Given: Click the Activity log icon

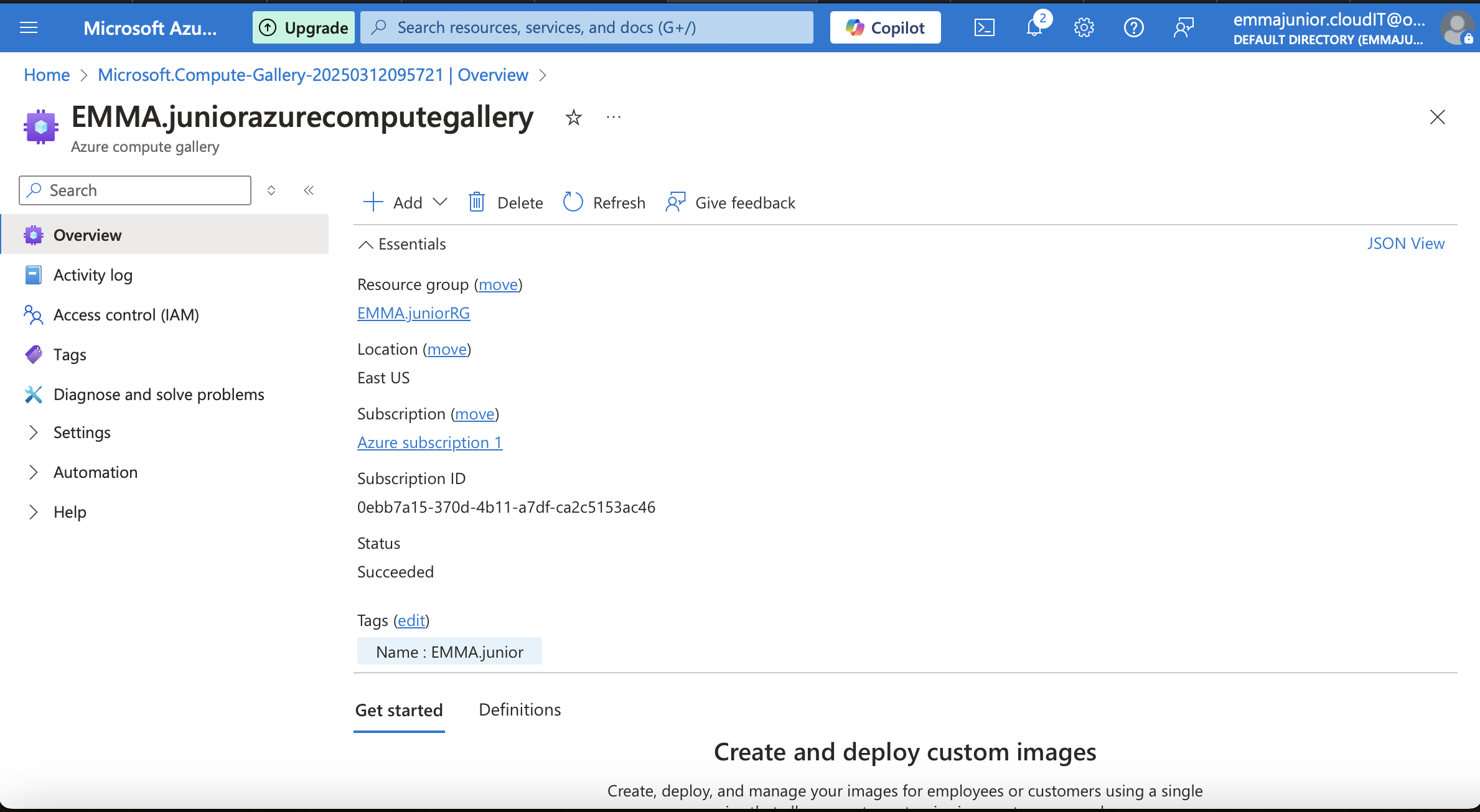Looking at the screenshot, I should point(34,274).
